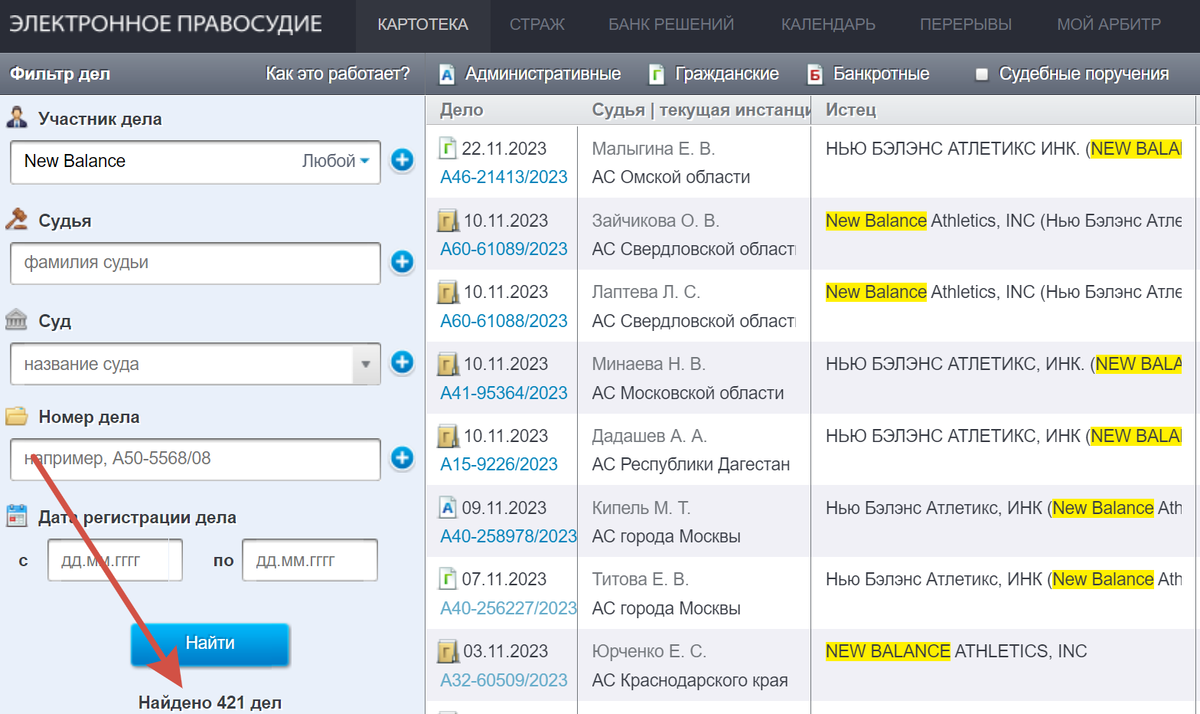Switch to the Страж tab

(x=537, y=25)
